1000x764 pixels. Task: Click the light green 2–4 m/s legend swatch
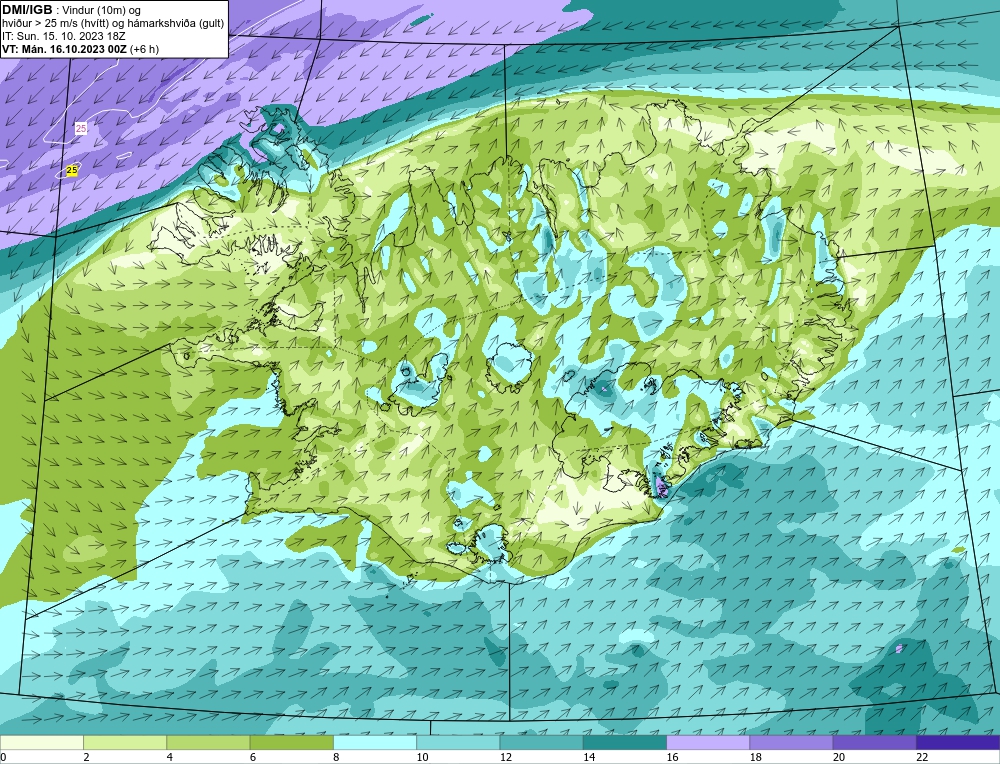(125, 742)
